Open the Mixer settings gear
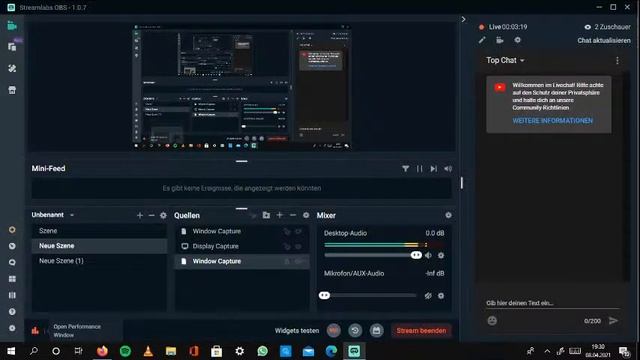This screenshot has width=640, height=360. [448, 215]
